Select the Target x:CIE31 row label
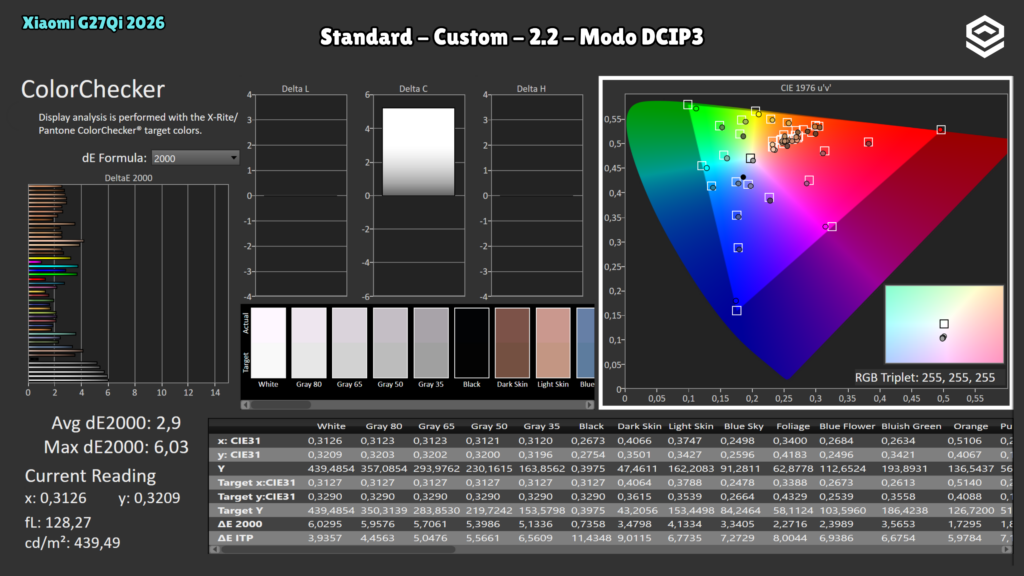The height and width of the screenshot is (576, 1024). 256,483
